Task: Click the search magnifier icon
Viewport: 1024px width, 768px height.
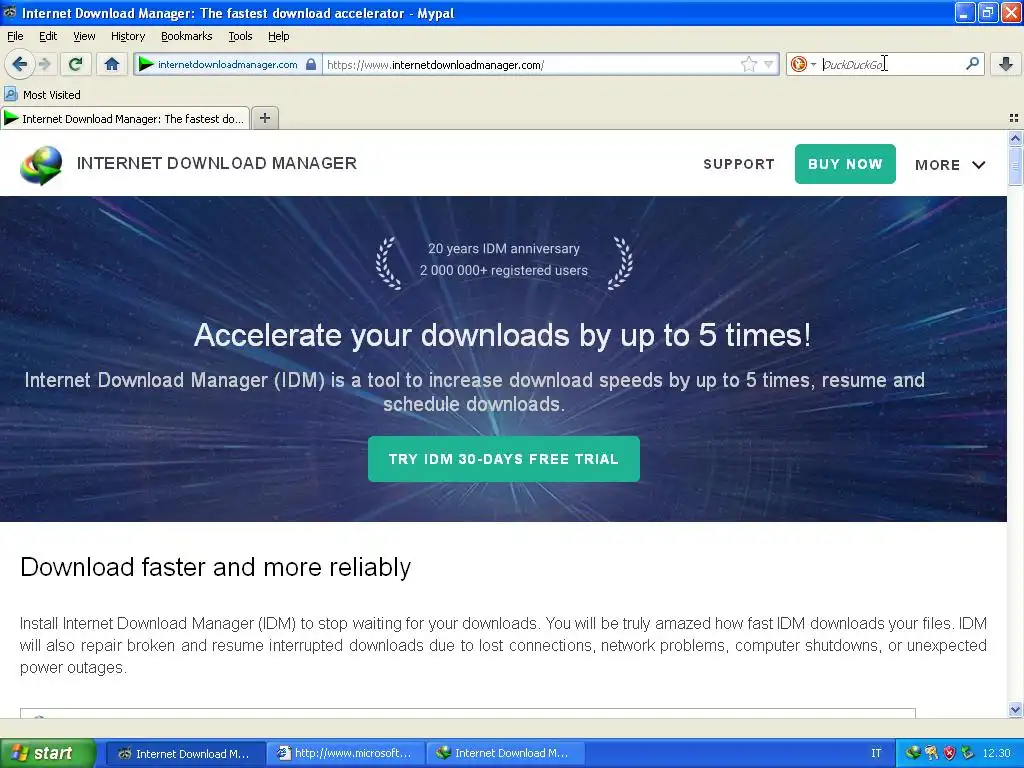Action: point(972,63)
